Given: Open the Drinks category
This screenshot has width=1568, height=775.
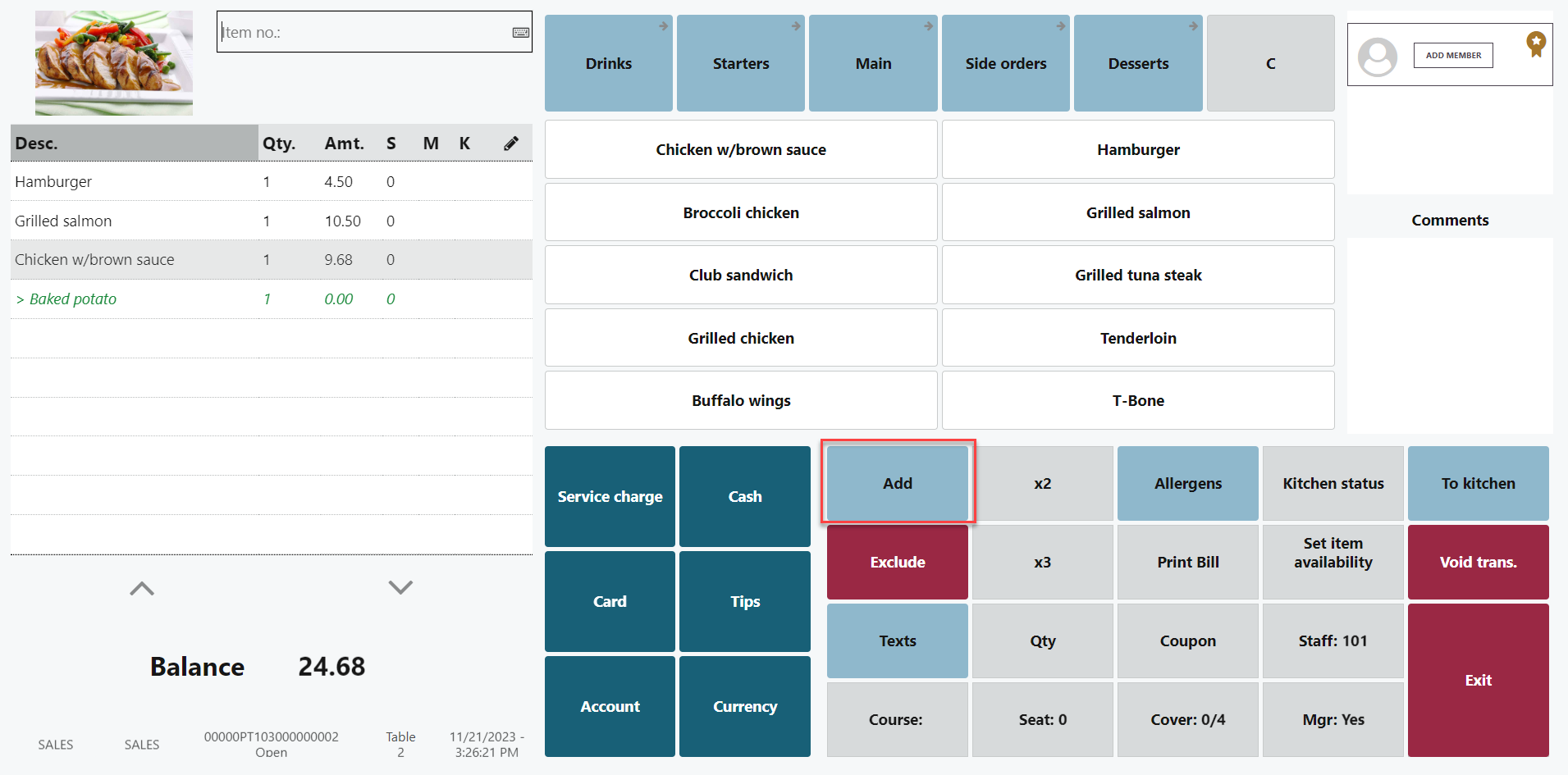Looking at the screenshot, I should 608,63.
